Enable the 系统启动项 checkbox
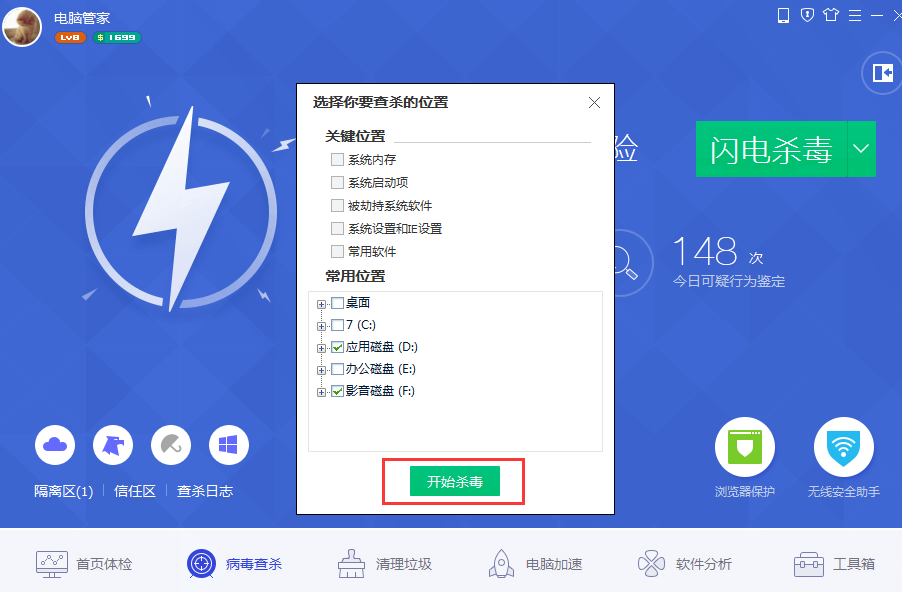902x592 pixels. [x=338, y=182]
